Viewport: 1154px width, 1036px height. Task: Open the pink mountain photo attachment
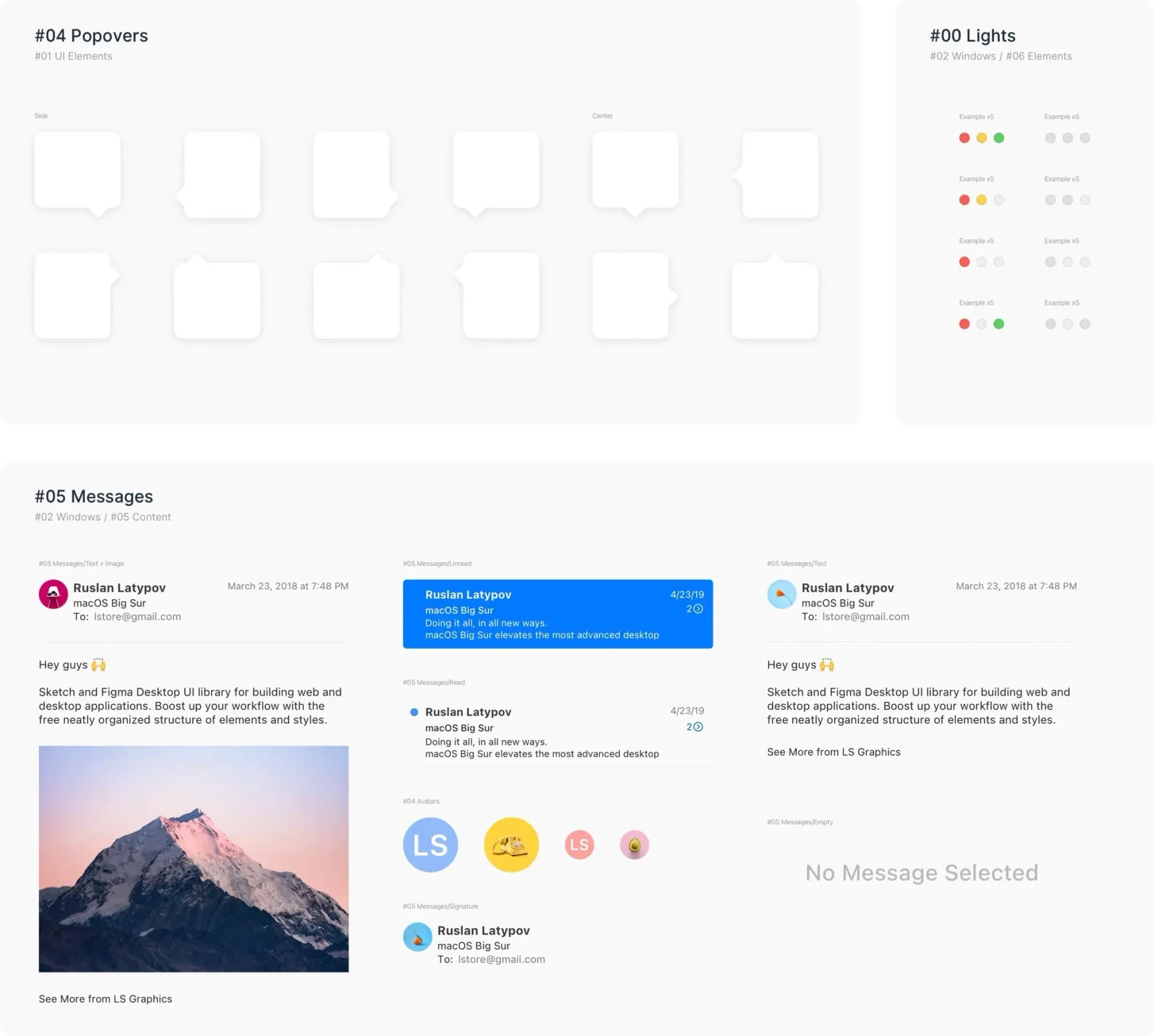tap(193, 859)
